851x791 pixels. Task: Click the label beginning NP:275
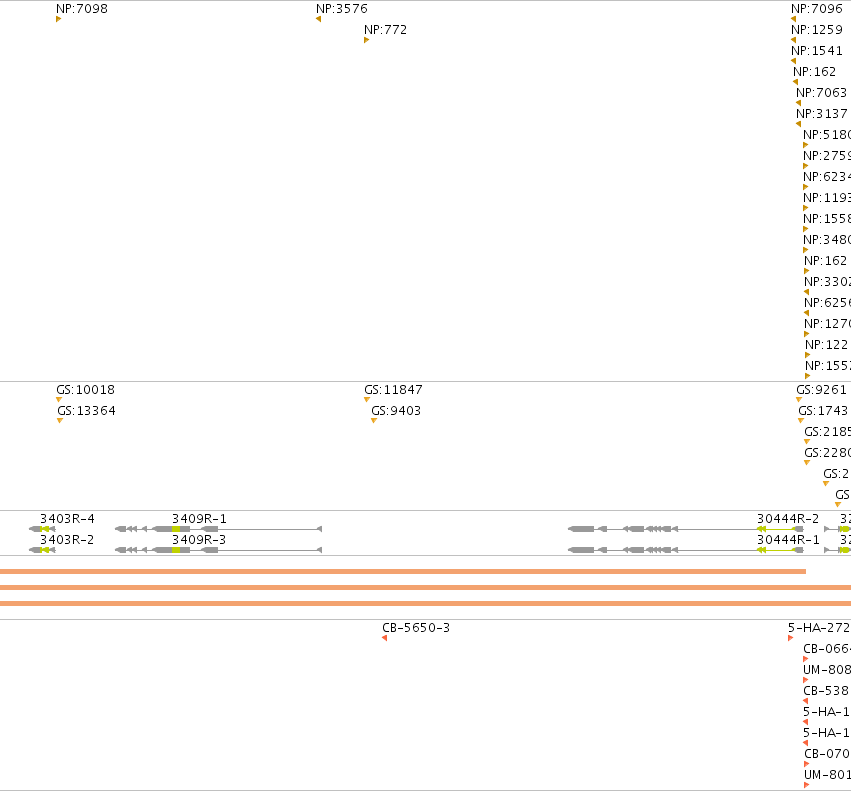(827, 156)
